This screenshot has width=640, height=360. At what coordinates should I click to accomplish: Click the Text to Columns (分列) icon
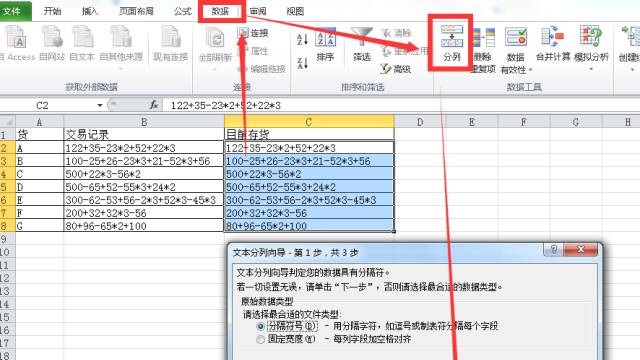tap(451, 36)
